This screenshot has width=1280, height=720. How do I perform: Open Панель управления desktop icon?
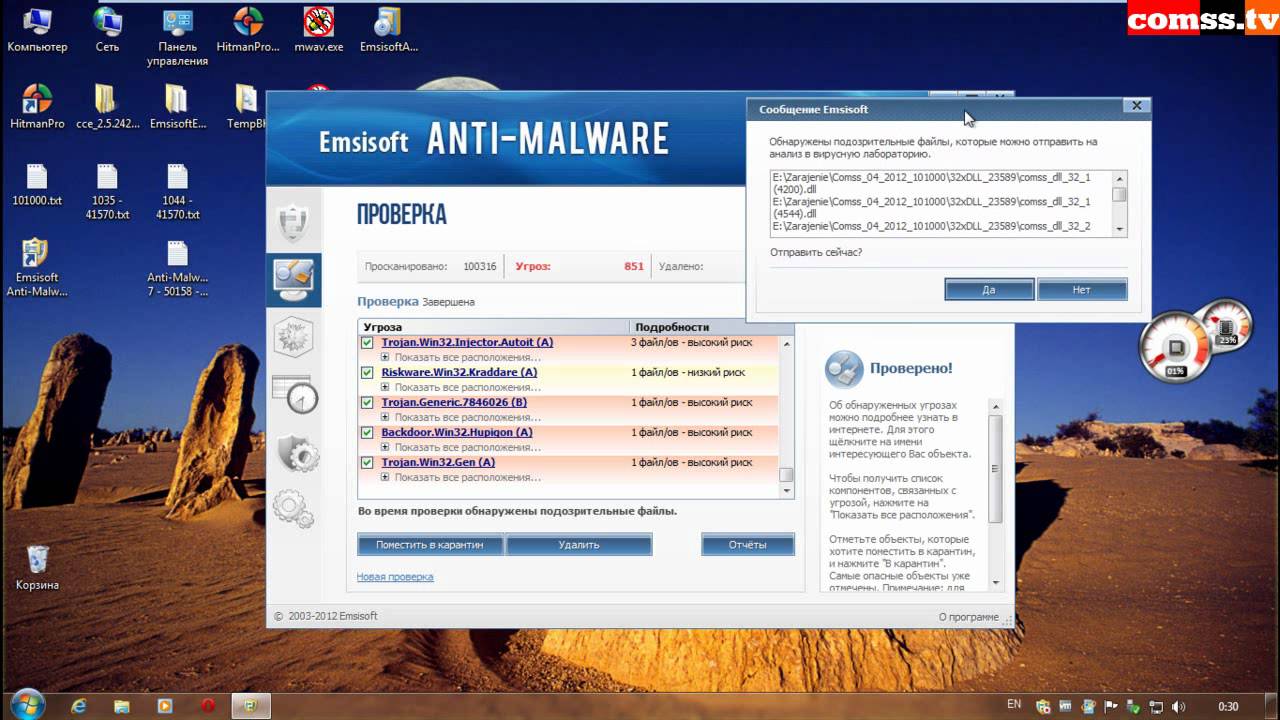click(177, 37)
